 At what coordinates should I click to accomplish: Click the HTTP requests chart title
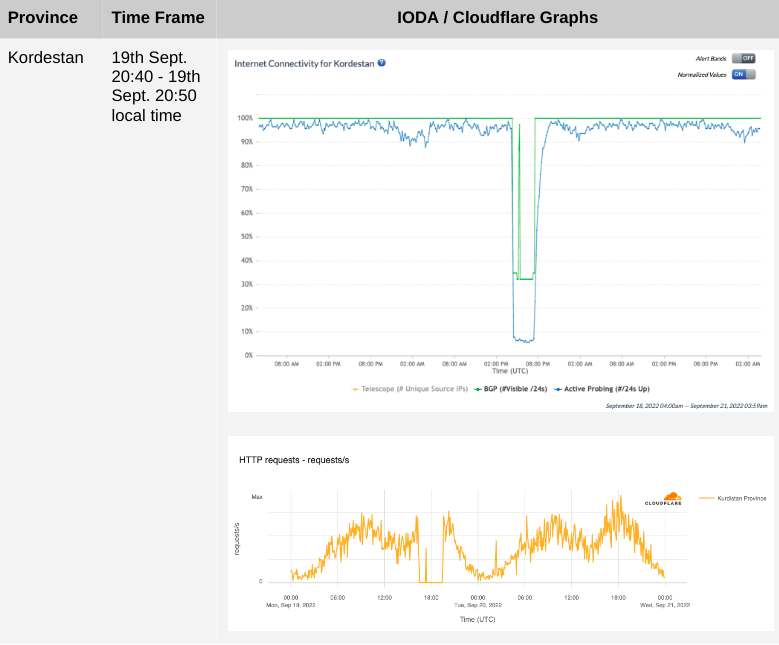pos(293,460)
